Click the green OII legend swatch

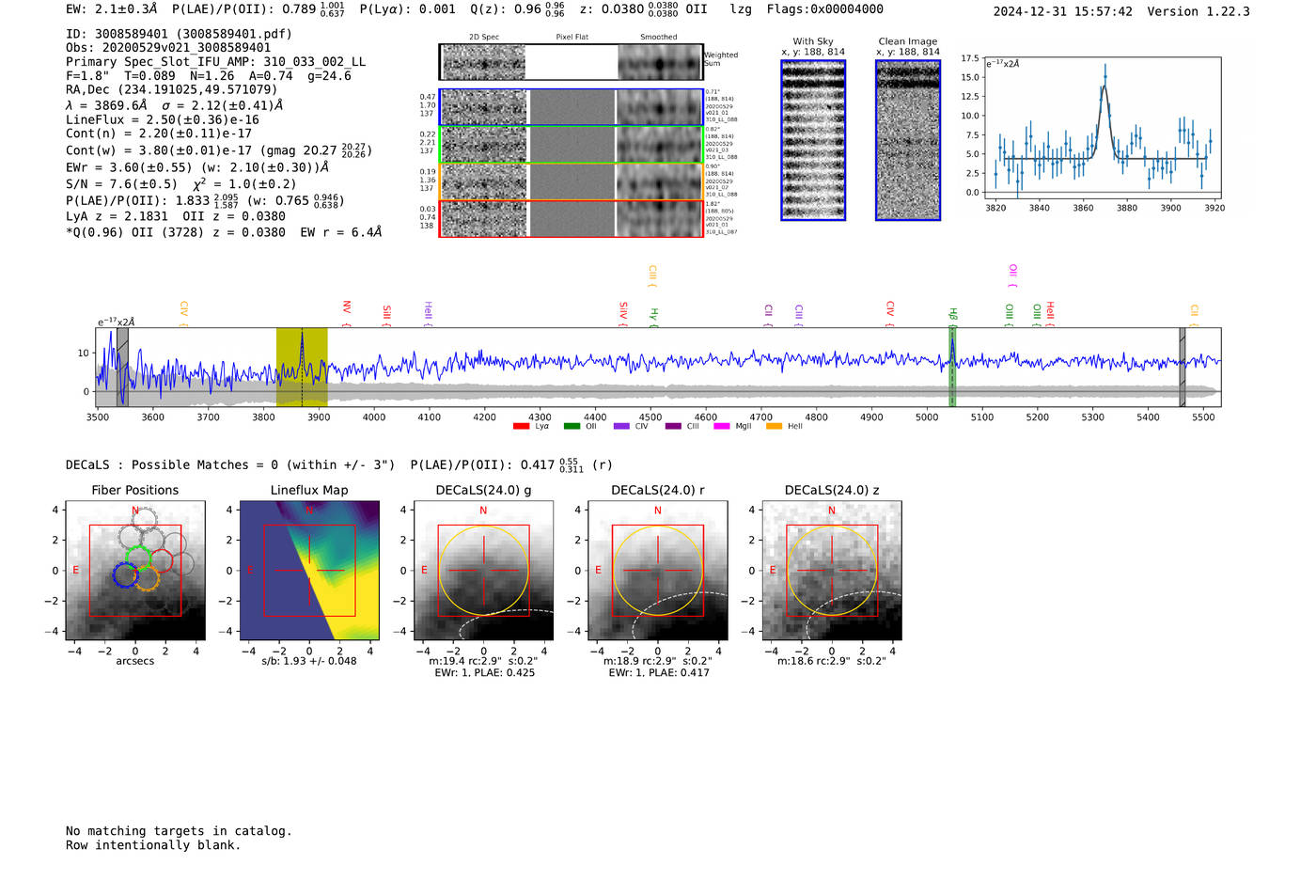[572, 427]
